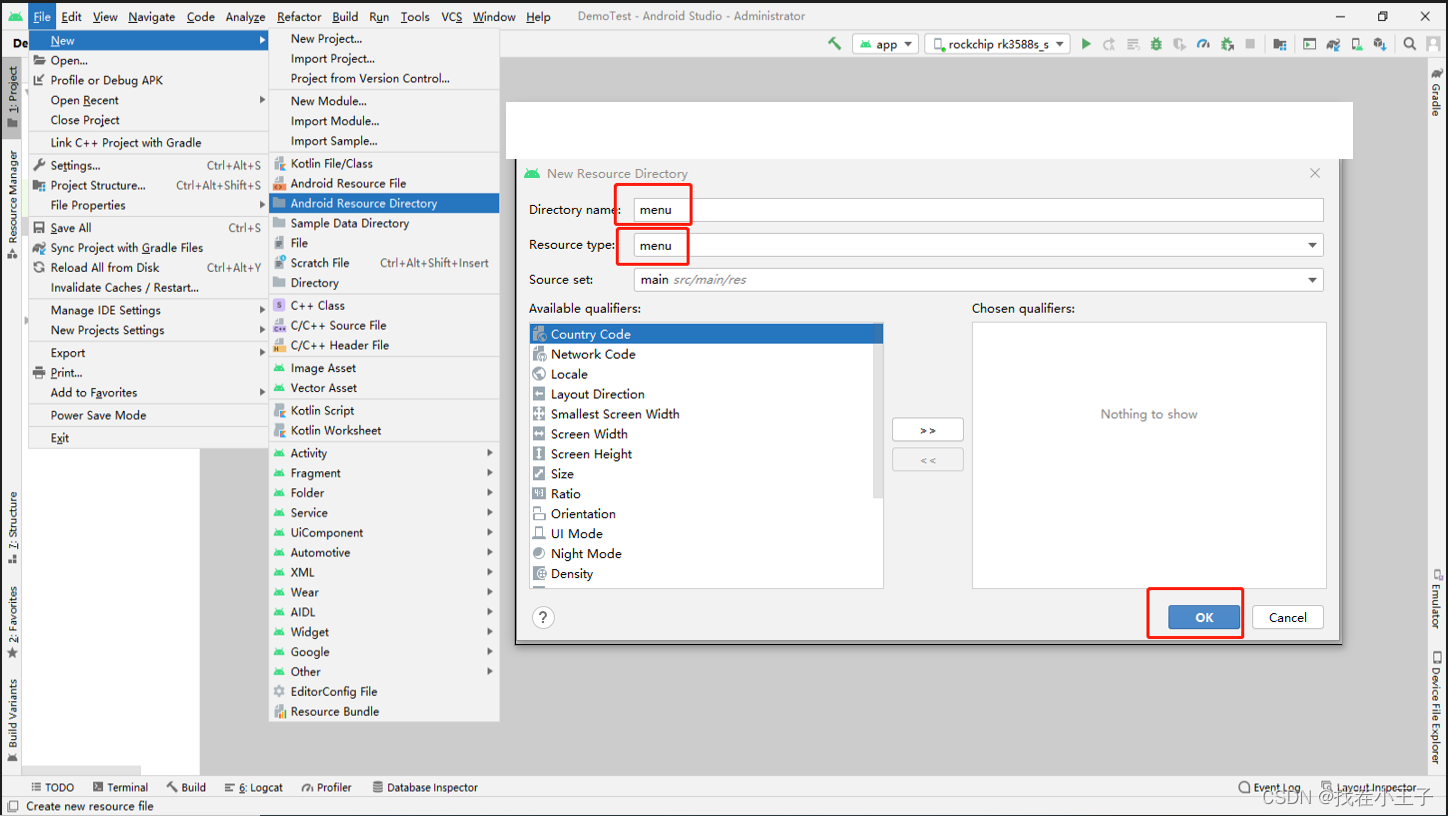Click the << remove qualifier button
Viewport: 1448px width, 816px height.
(x=928, y=460)
